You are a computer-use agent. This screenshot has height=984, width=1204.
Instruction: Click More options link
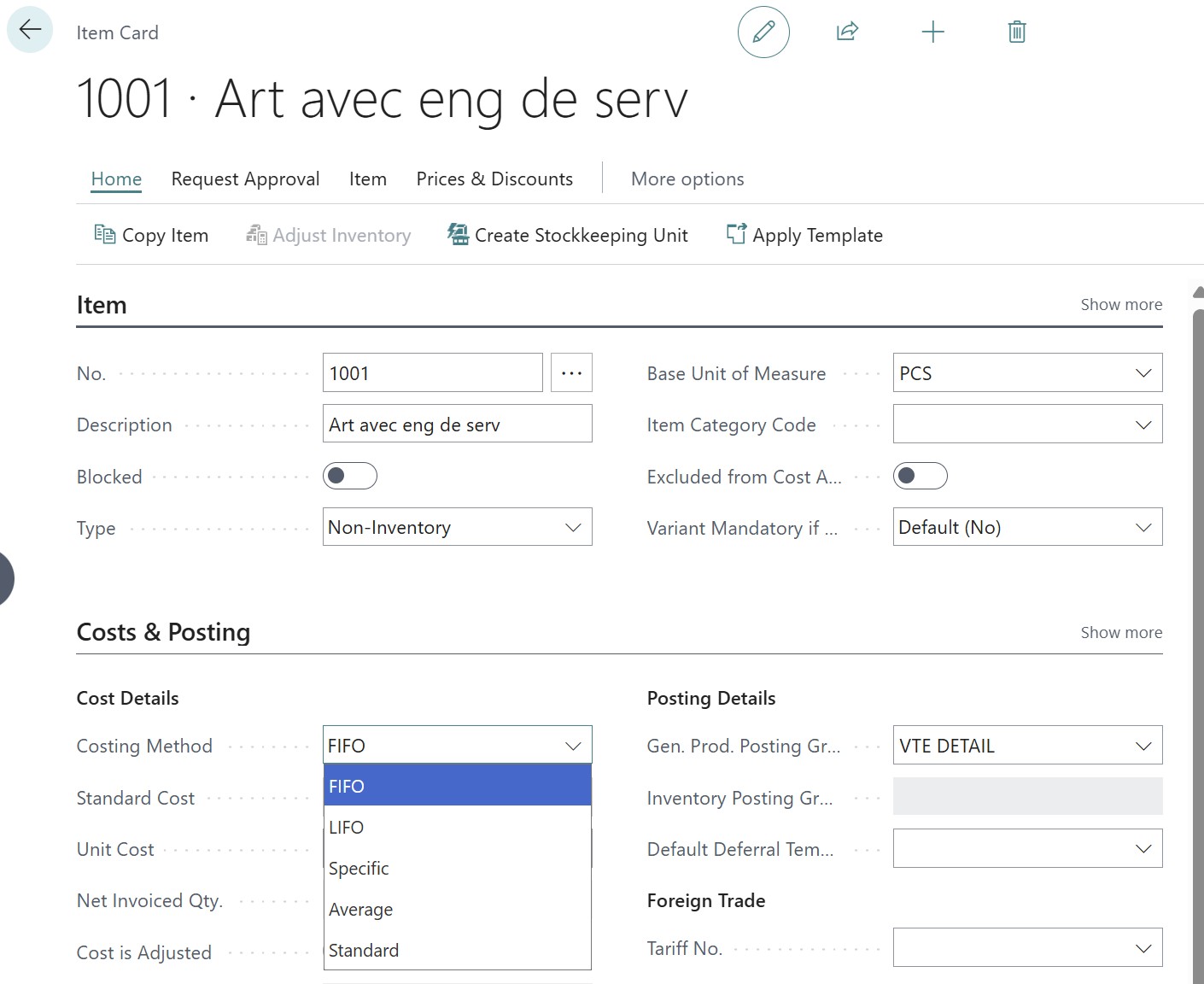[x=687, y=179]
